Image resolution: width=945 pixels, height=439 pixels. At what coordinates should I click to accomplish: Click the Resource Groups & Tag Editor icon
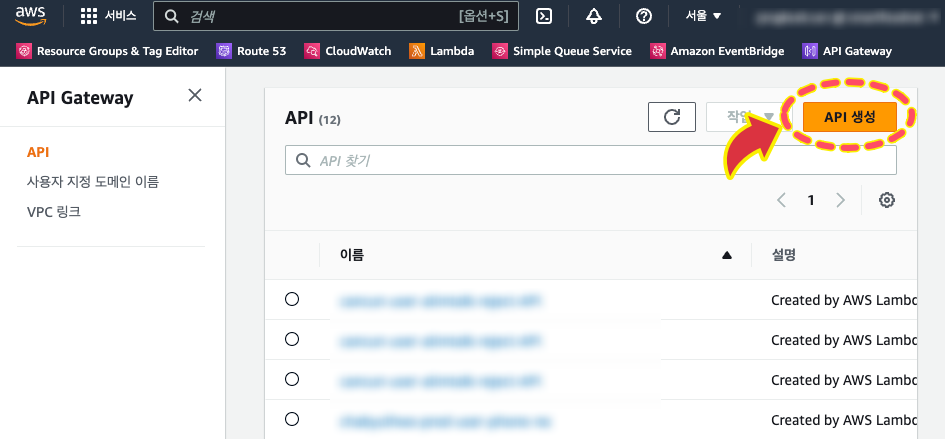pyautogui.click(x=24, y=51)
